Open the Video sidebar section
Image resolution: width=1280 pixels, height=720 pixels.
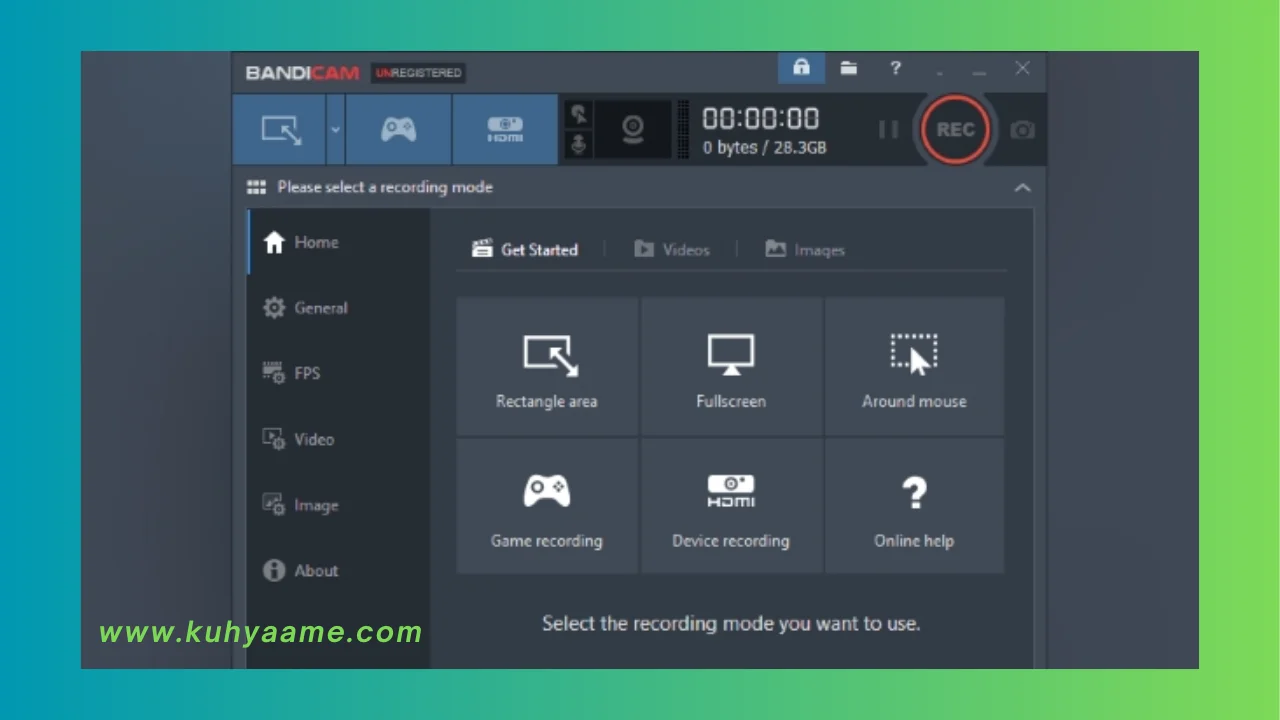339,439
